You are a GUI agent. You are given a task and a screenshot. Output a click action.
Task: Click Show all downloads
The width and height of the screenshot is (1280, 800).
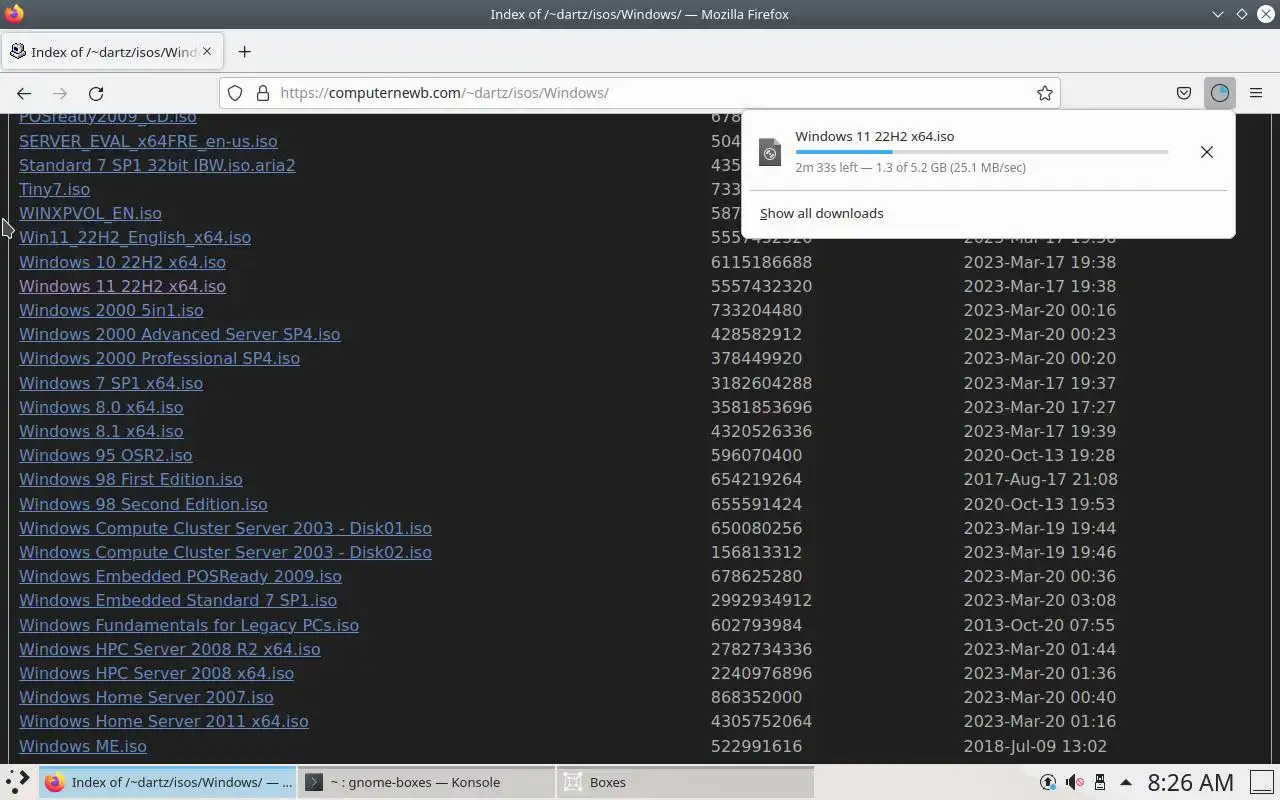[x=821, y=213]
